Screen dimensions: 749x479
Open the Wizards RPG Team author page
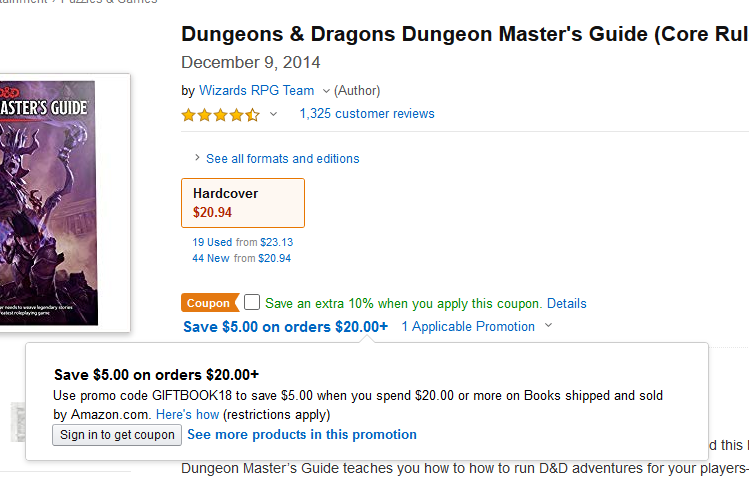click(256, 90)
